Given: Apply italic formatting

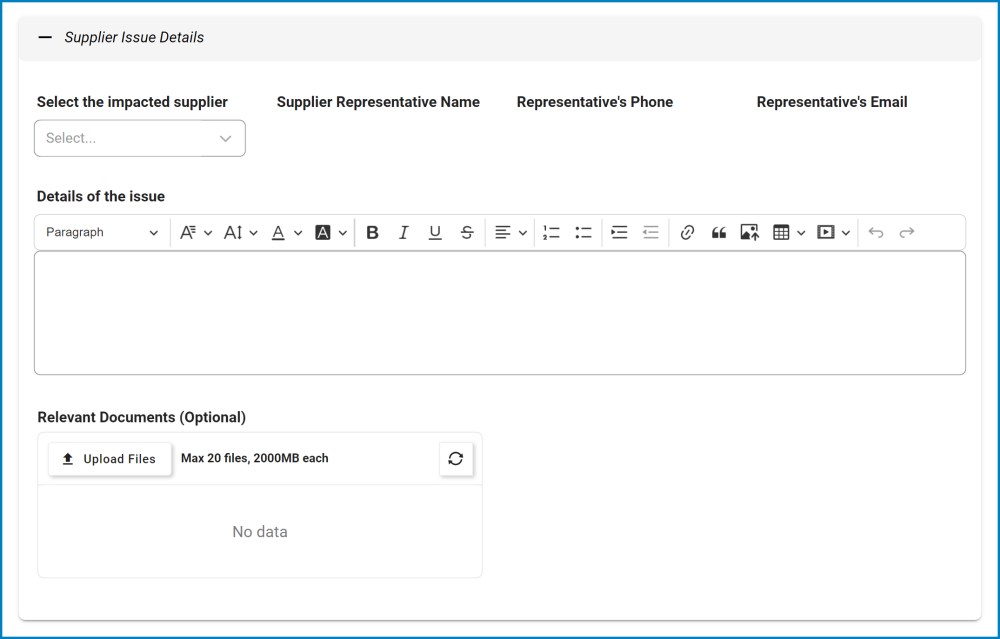Looking at the screenshot, I should coord(404,233).
